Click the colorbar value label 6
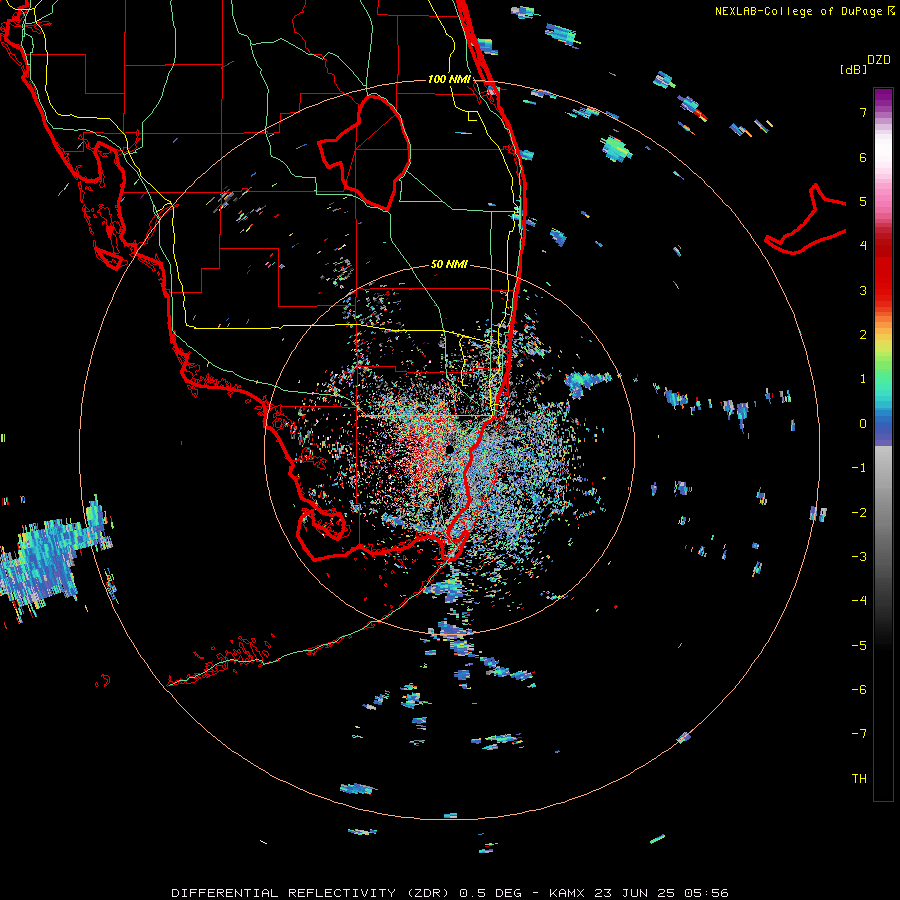 click(863, 157)
